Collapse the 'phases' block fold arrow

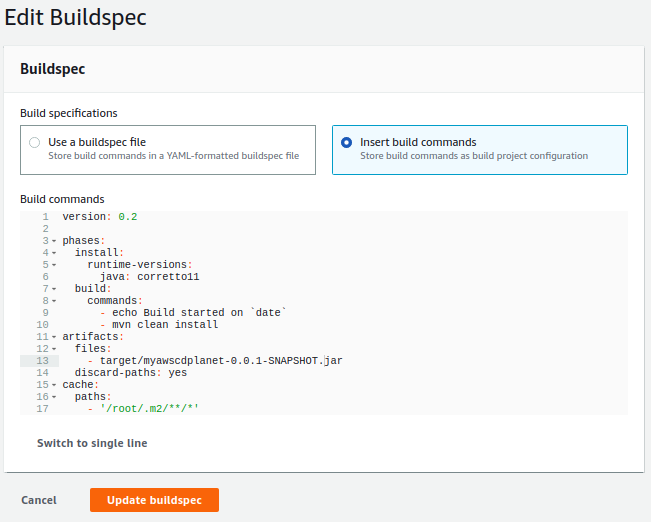54,241
